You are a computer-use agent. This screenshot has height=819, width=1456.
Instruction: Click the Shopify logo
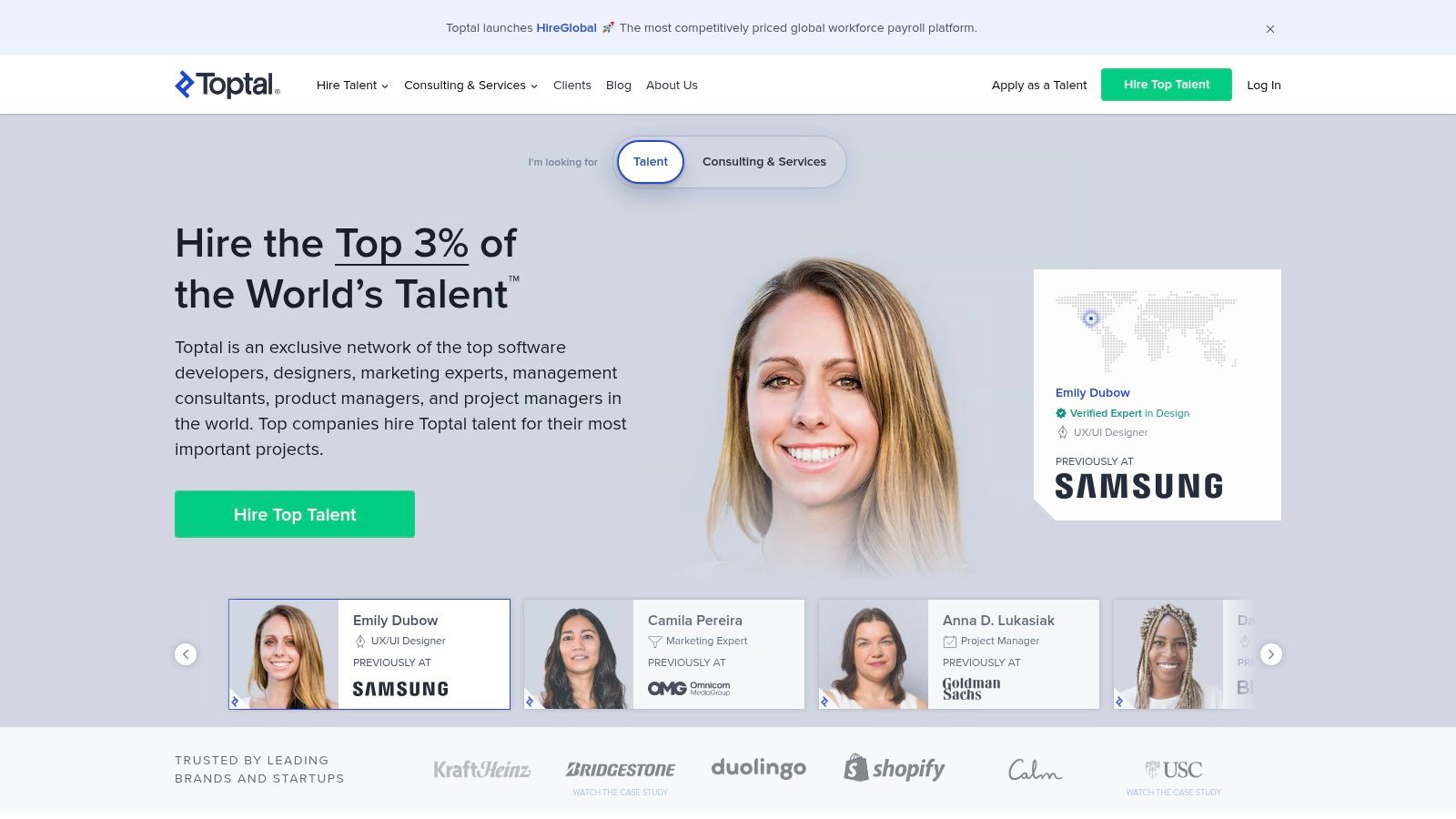pos(895,769)
